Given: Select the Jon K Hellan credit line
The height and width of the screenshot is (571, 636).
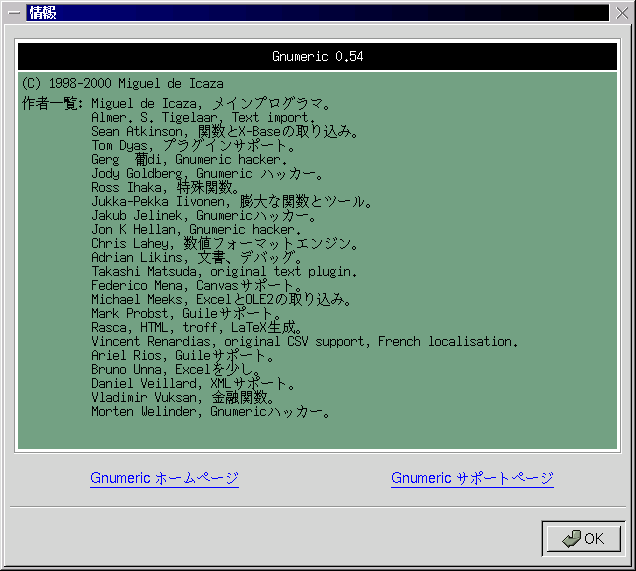Looking at the screenshot, I should [x=196, y=230].
